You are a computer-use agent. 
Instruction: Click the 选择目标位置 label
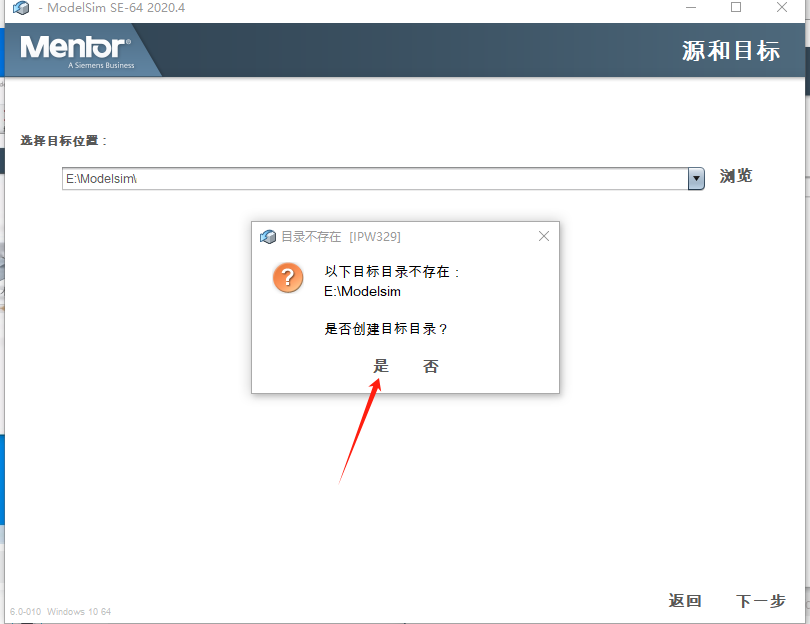[x=64, y=141]
